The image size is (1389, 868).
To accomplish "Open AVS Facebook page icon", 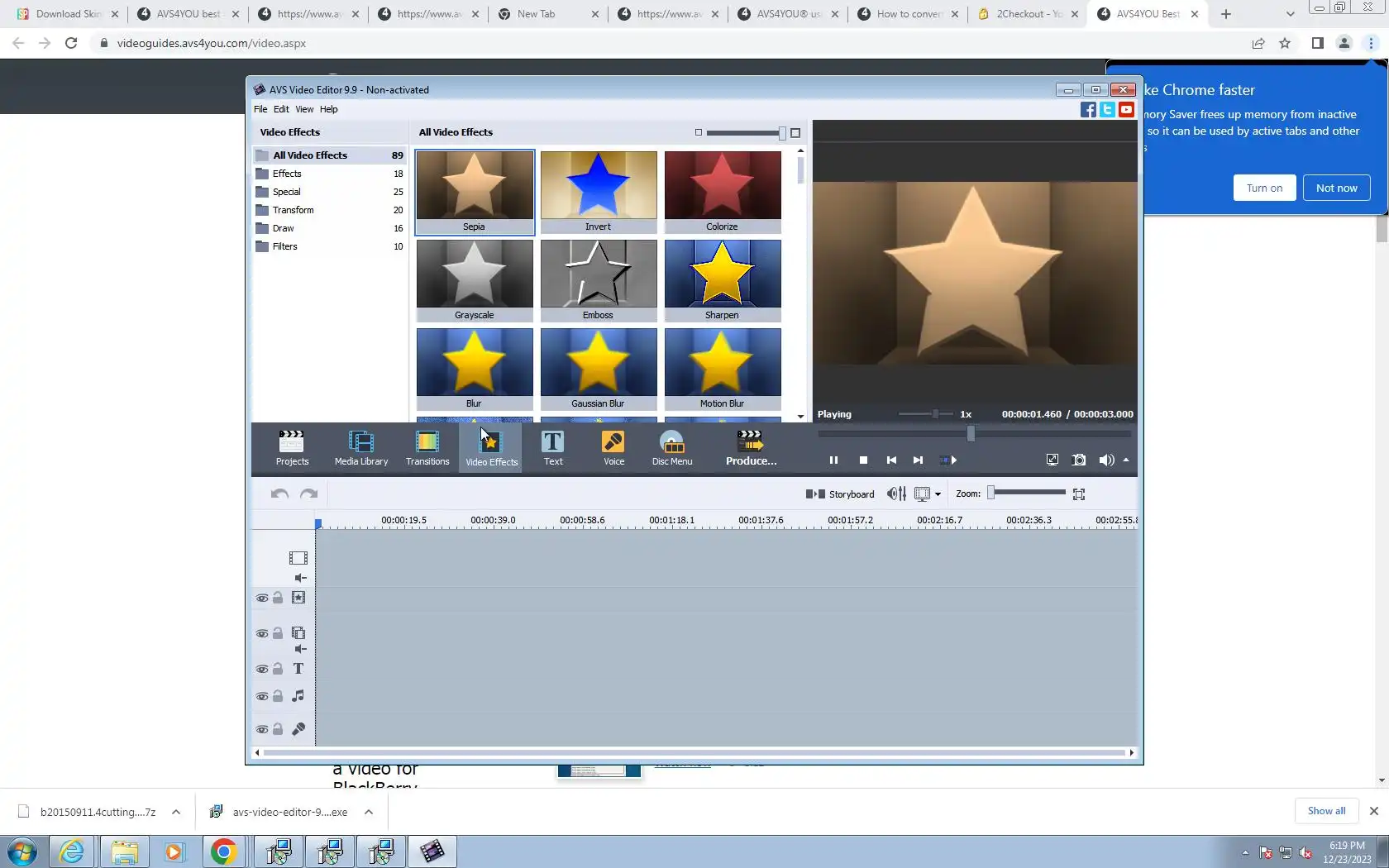I will [x=1088, y=110].
